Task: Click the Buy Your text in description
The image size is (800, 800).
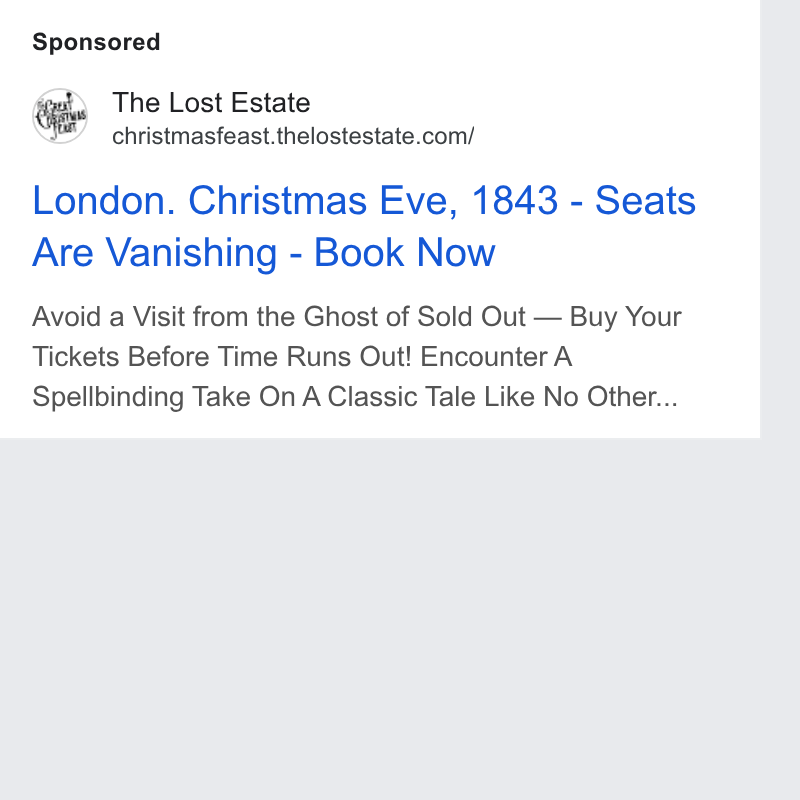Action: [626, 317]
